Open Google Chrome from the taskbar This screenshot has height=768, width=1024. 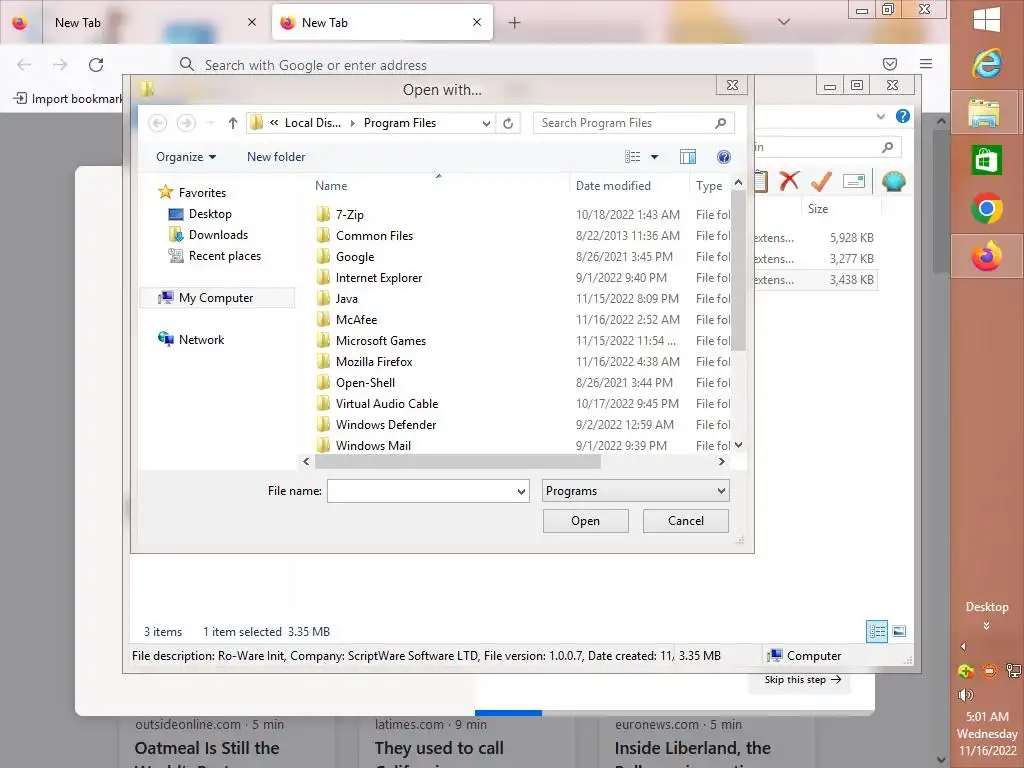(986, 208)
